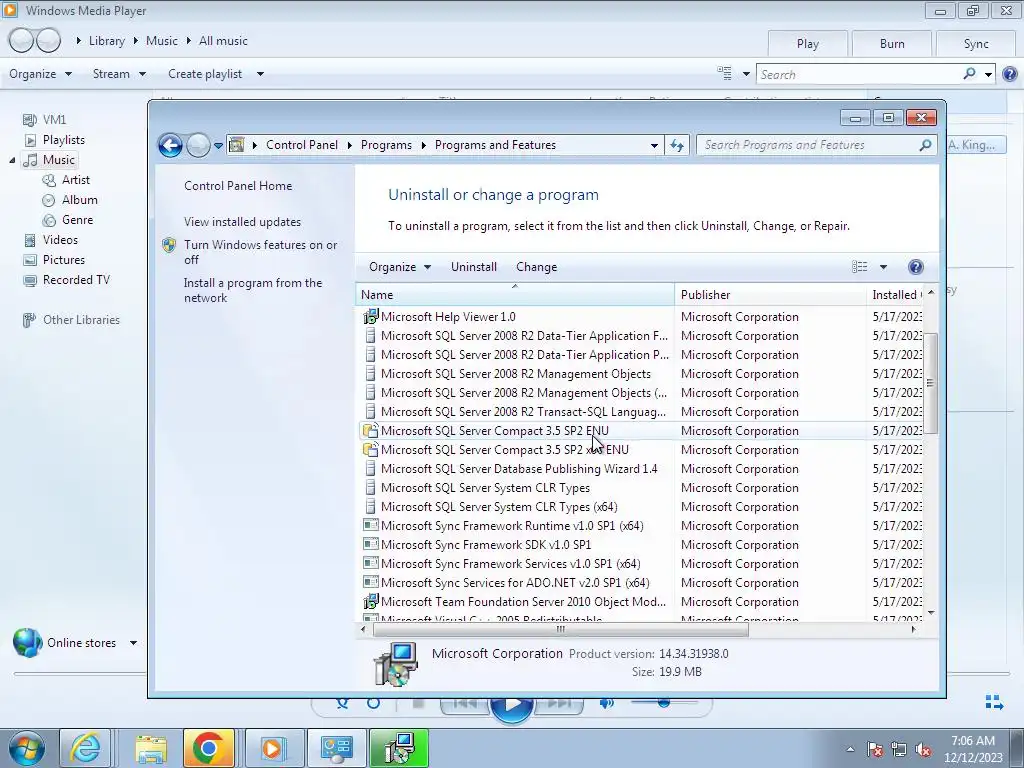1024x768 pixels.
Task: Switch to the Burn tab
Action: (x=891, y=44)
